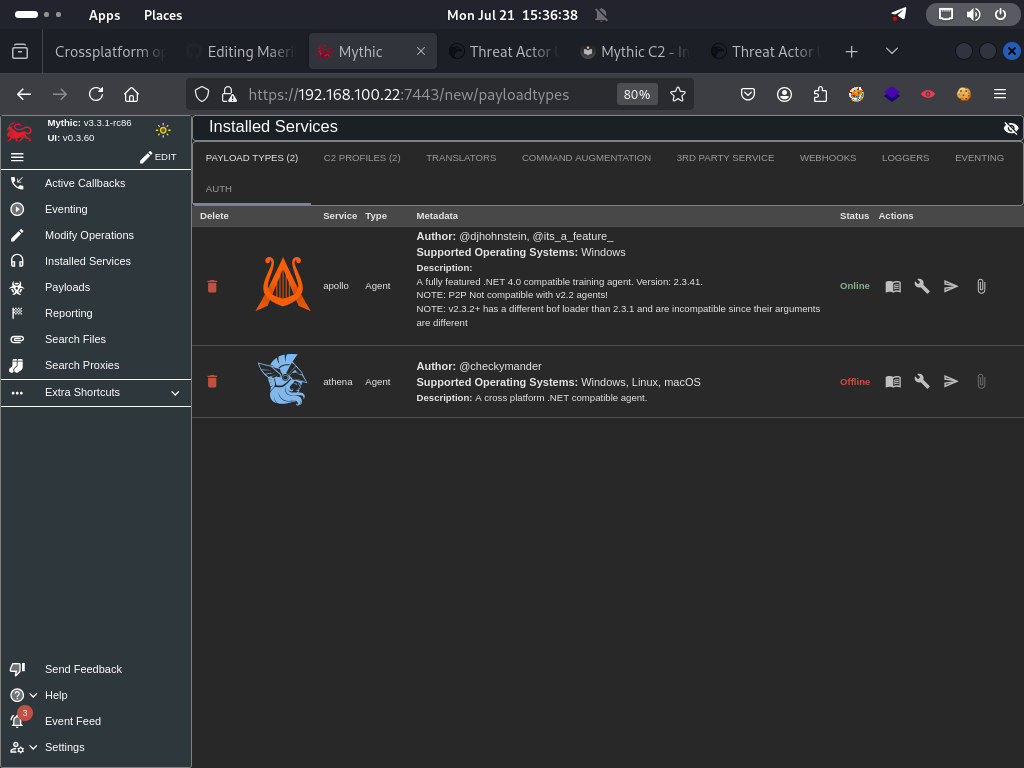Click the EDIT button in sidebar

point(158,157)
